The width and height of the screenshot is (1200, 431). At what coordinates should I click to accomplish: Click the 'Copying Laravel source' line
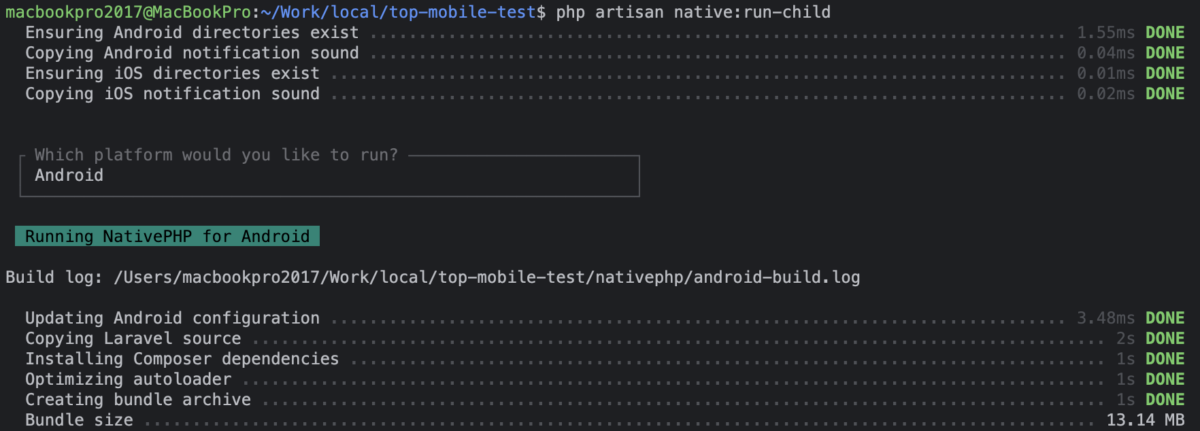click(133, 339)
